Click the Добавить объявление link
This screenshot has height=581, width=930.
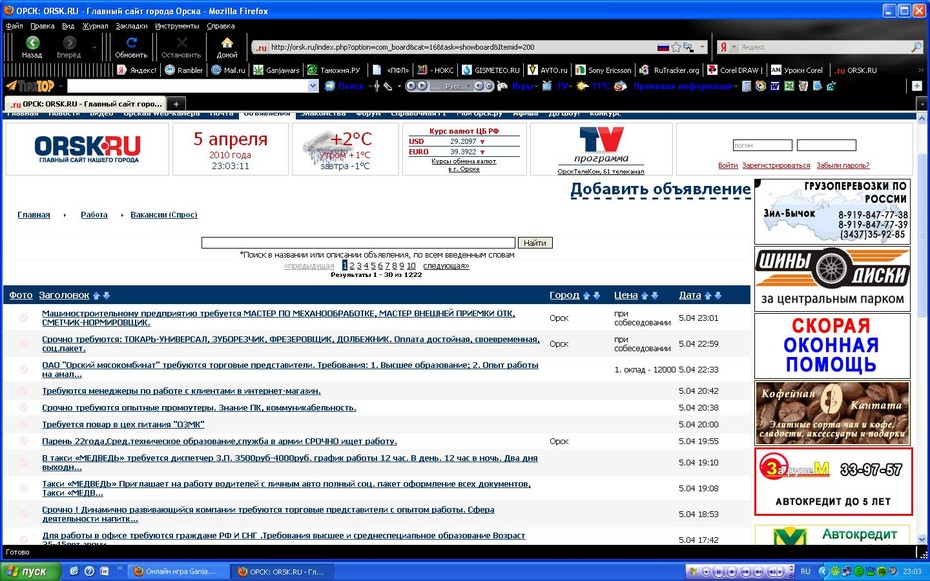pos(661,190)
